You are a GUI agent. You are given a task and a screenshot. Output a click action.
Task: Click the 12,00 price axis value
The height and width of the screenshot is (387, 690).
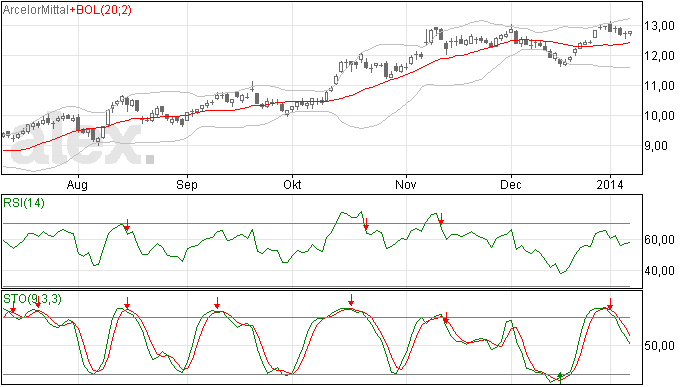point(659,56)
